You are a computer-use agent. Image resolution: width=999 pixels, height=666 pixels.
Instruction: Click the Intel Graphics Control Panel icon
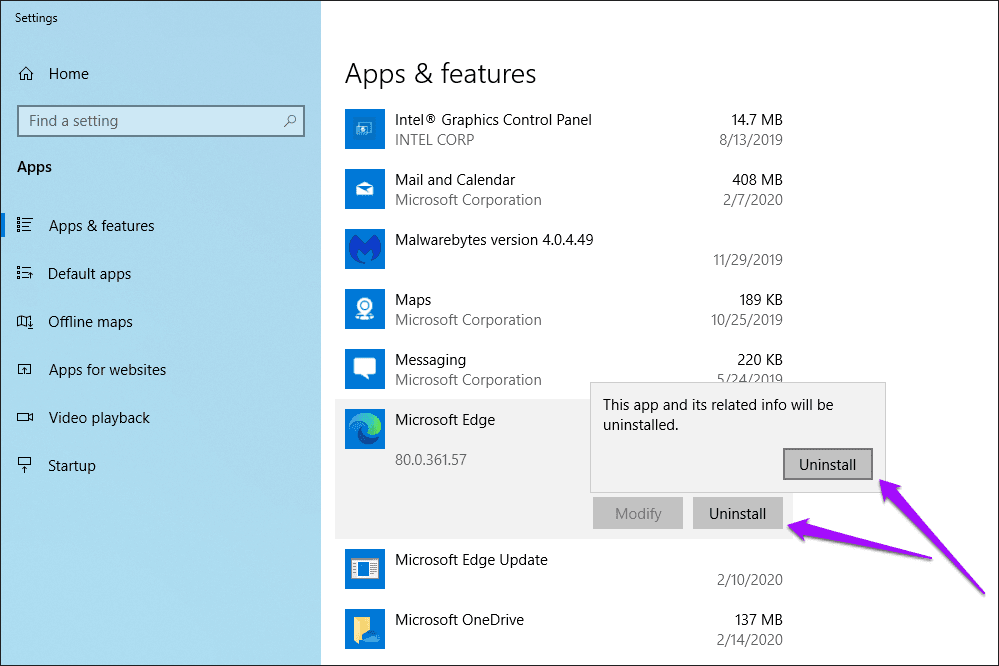(x=365, y=129)
